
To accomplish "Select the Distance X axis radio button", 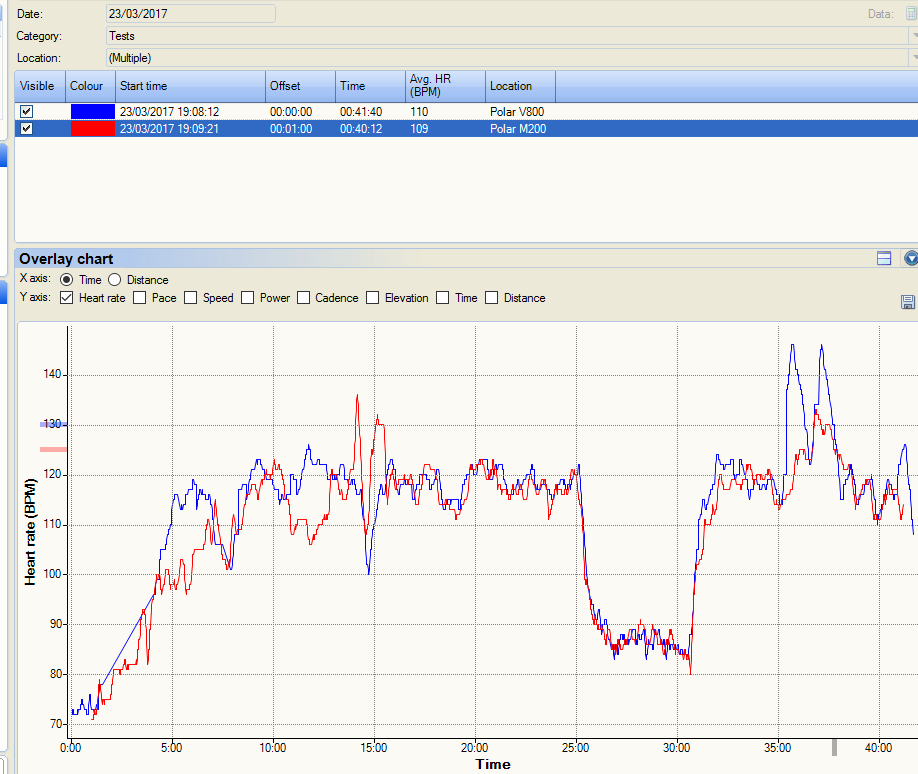I will (114, 280).
